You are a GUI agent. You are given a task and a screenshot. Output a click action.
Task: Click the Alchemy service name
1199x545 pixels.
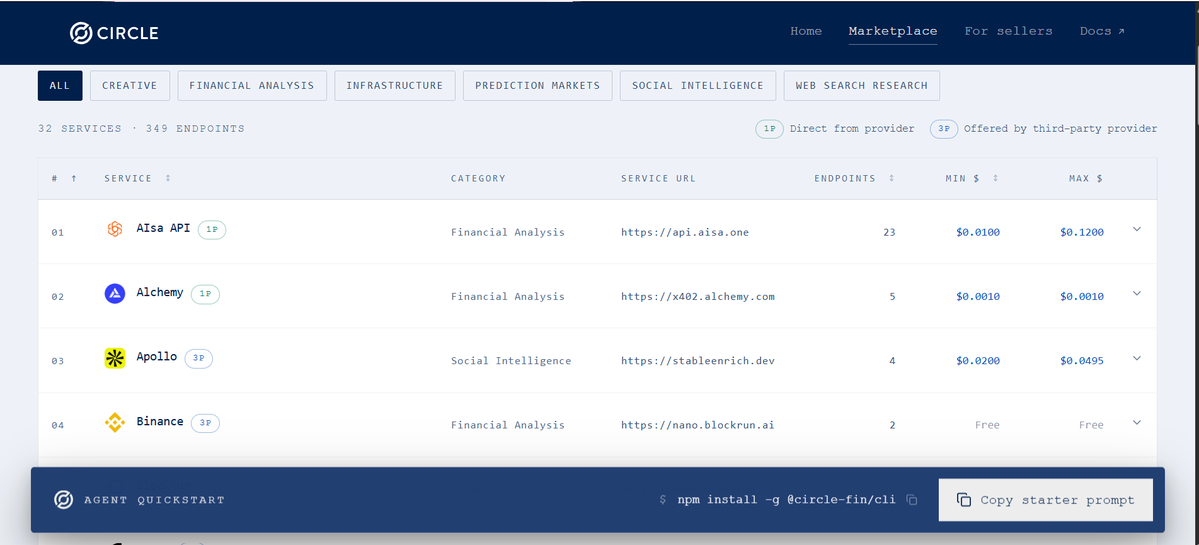tap(160, 292)
